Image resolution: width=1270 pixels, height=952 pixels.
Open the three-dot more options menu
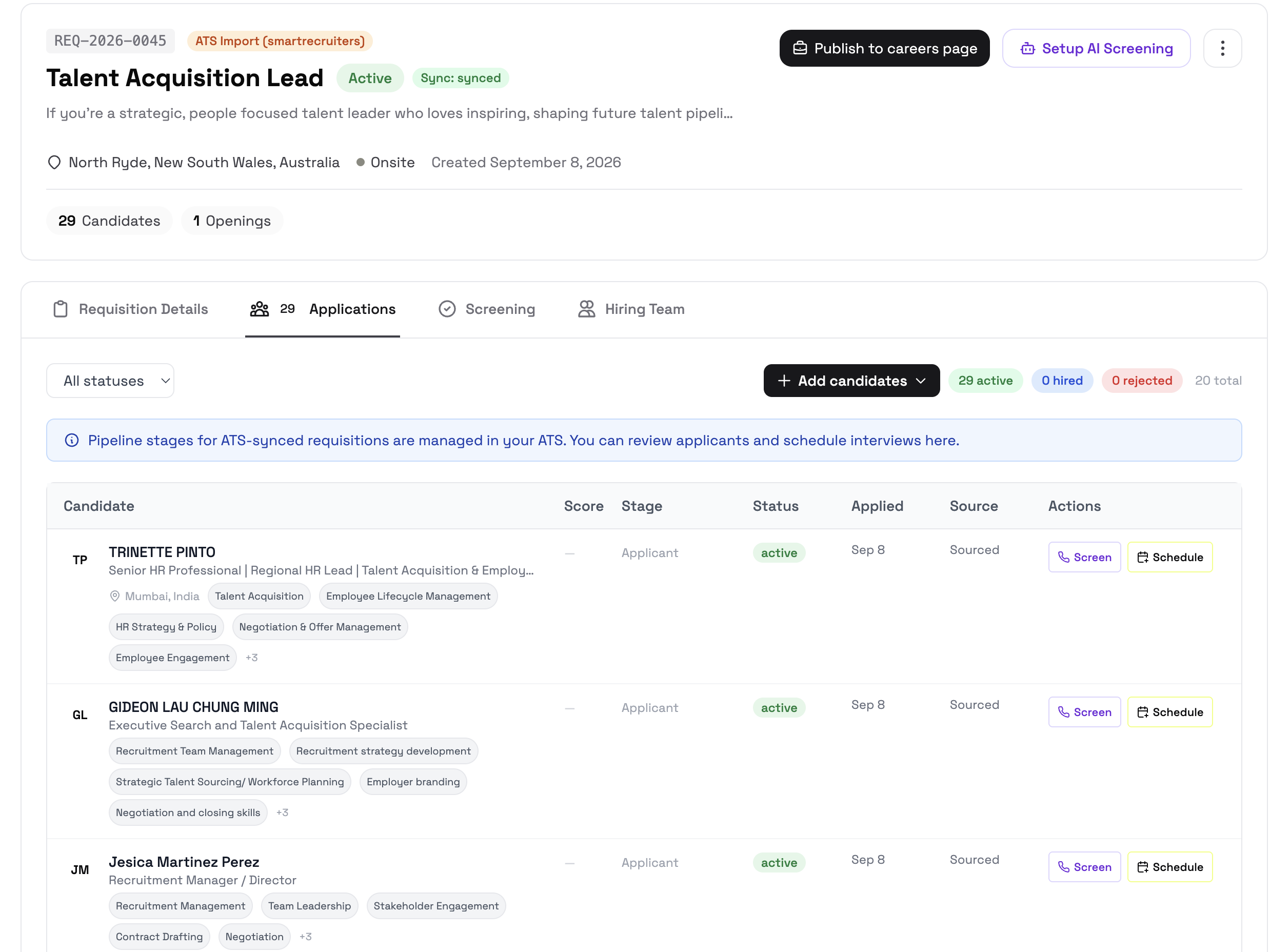pyautogui.click(x=1222, y=48)
